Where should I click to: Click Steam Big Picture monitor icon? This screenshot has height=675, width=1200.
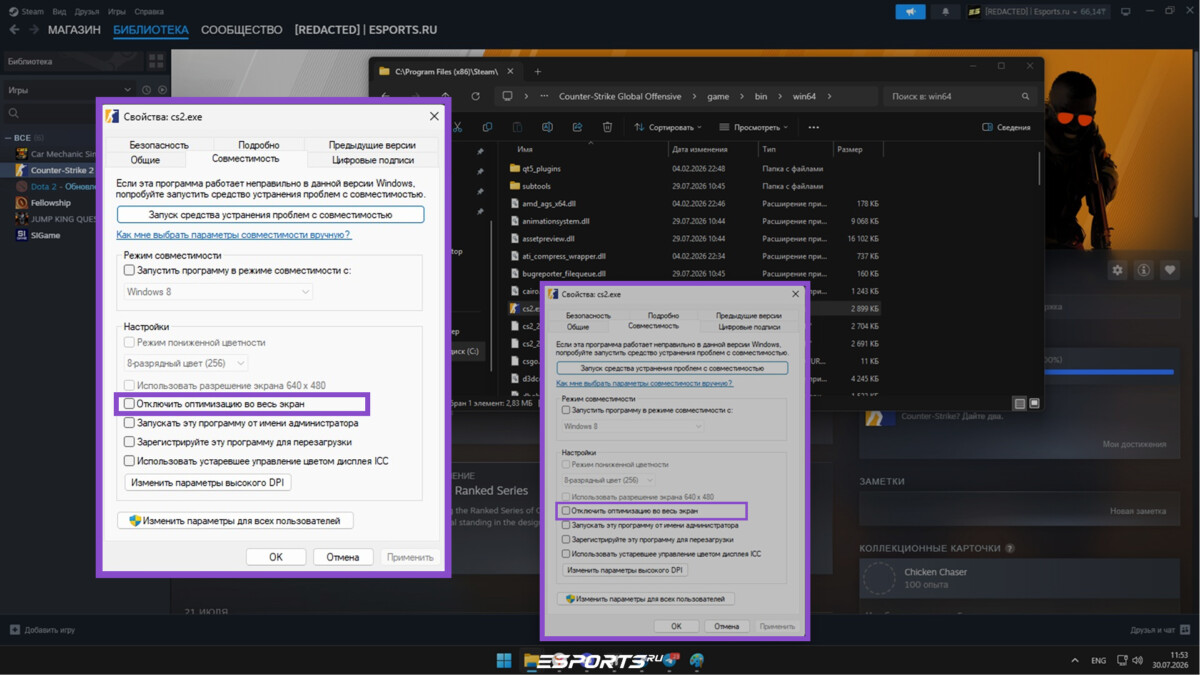coord(1126,12)
